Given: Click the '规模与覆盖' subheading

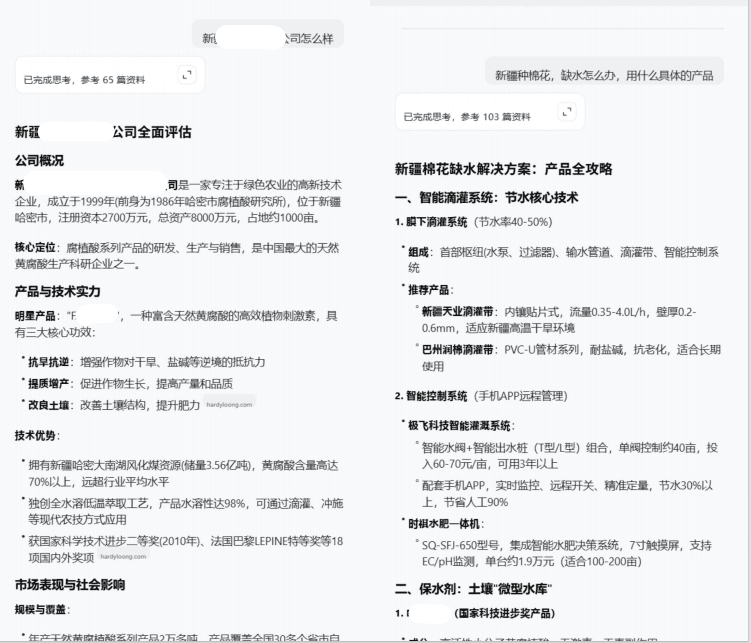Looking at the screenshot, I should click(40, 609).
